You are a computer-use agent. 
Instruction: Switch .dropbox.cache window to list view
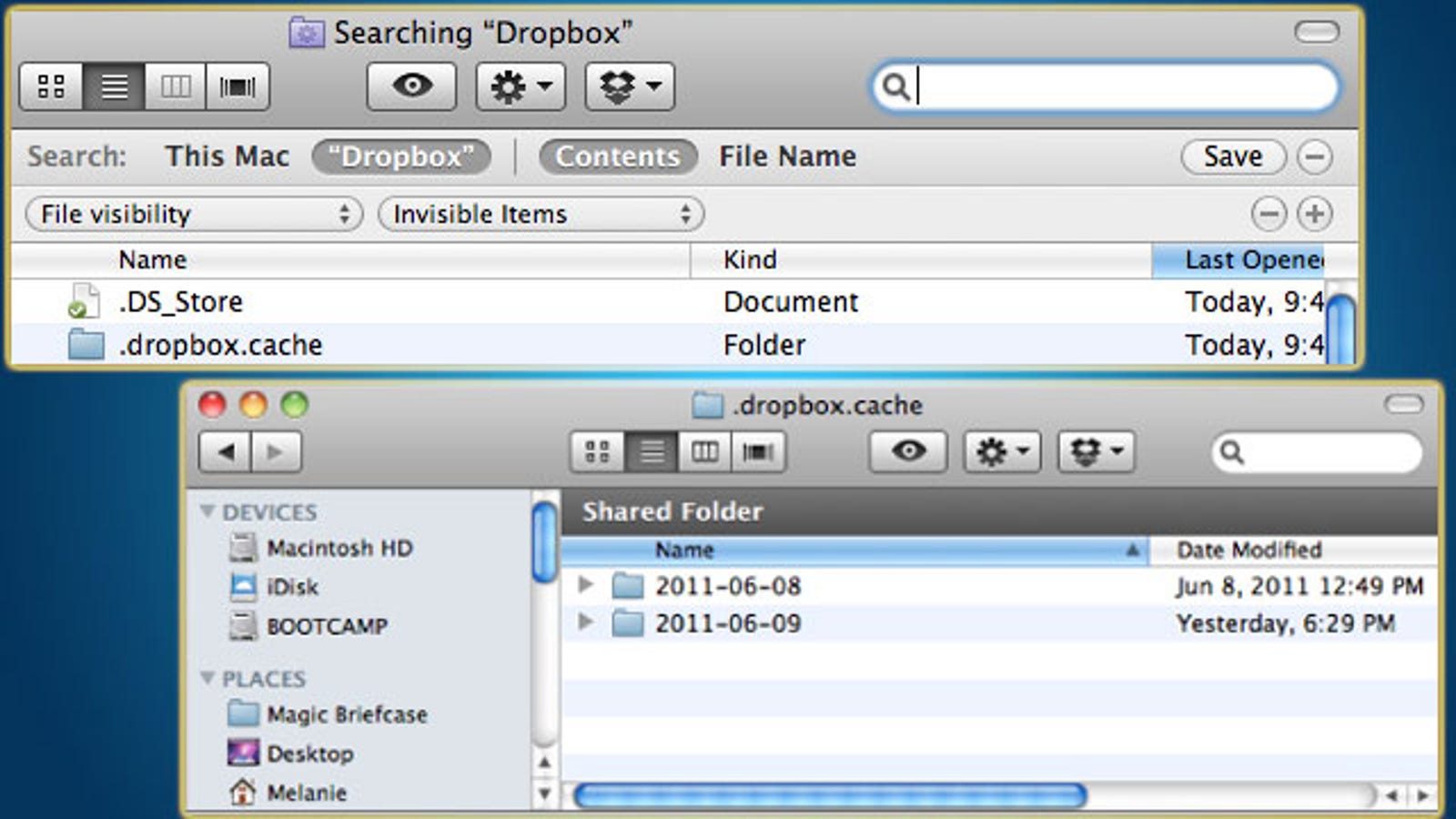pyautogui.click(x=651, y=452)
